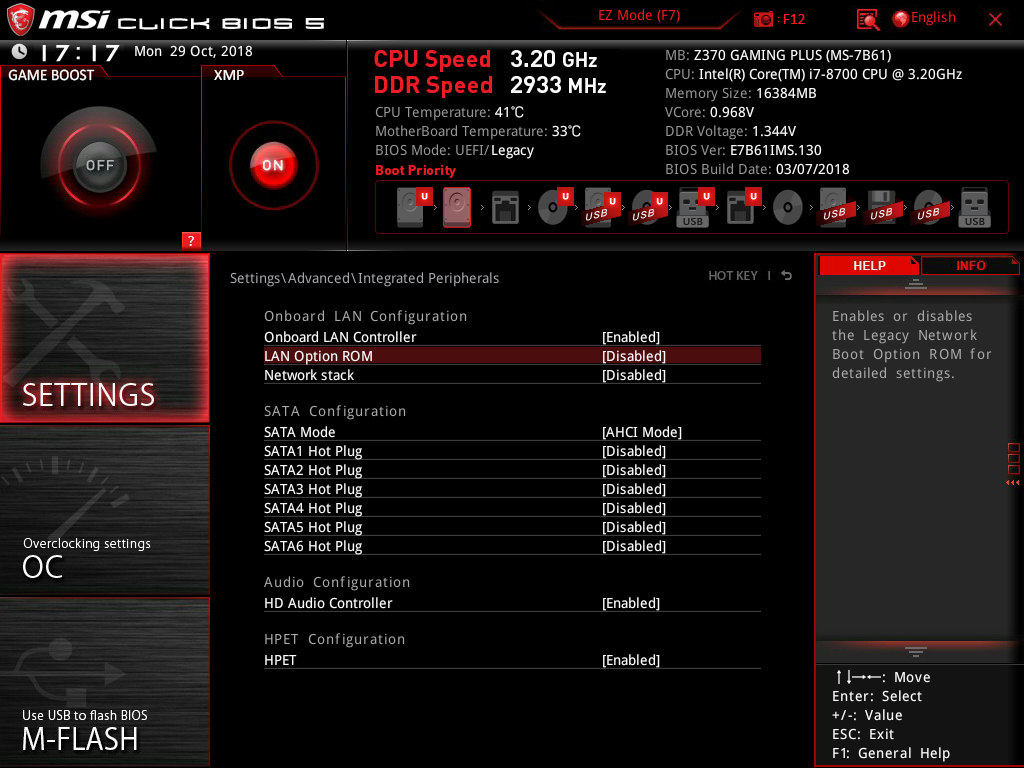Screen dimensions: 1024x768
Task: Take a screenshot with the F12 camera icon
Action: pos(762,19)
